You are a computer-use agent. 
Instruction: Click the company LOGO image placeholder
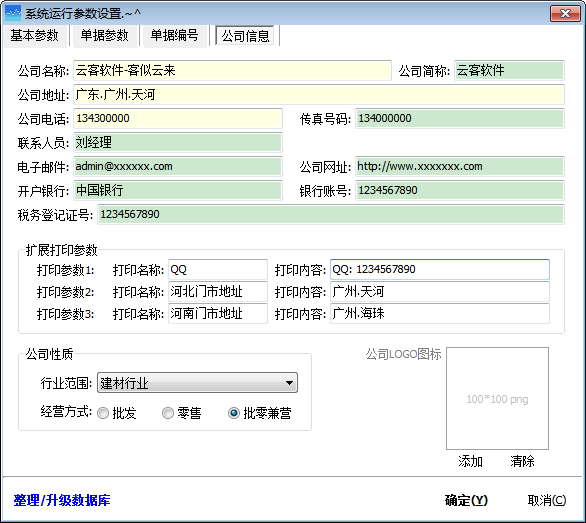pyautogui.click(x=497, y=399)
